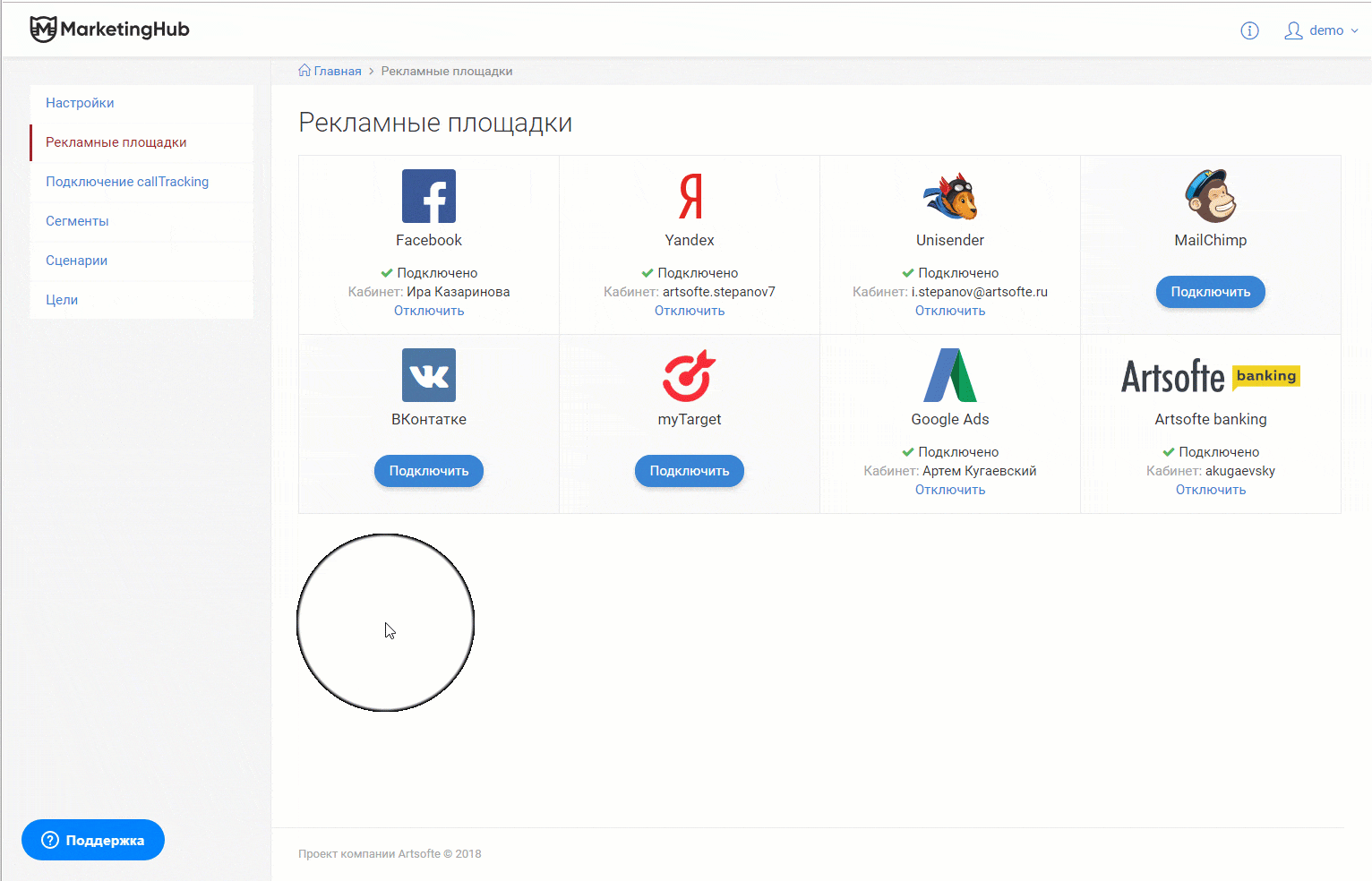Click Yandex's Подключено status text

pyautogui.click(x=698, y=273)
